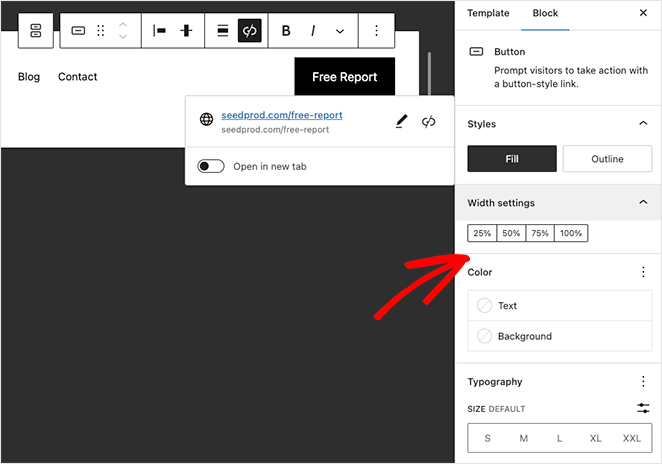662x464 pixels.
Task: Click the parent block selector icon
Action: (x=35, y=31)
